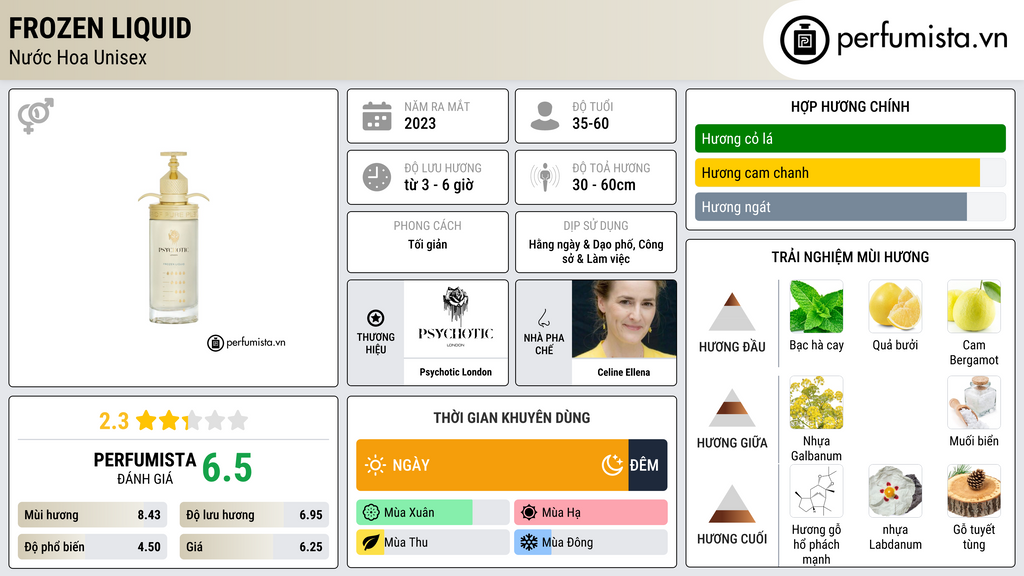Click the THỜI GIAN KHUYÊN DÙNG heading
This screenshot has width=1024, height=576.
pyautogui.click(x=512, y=418)
